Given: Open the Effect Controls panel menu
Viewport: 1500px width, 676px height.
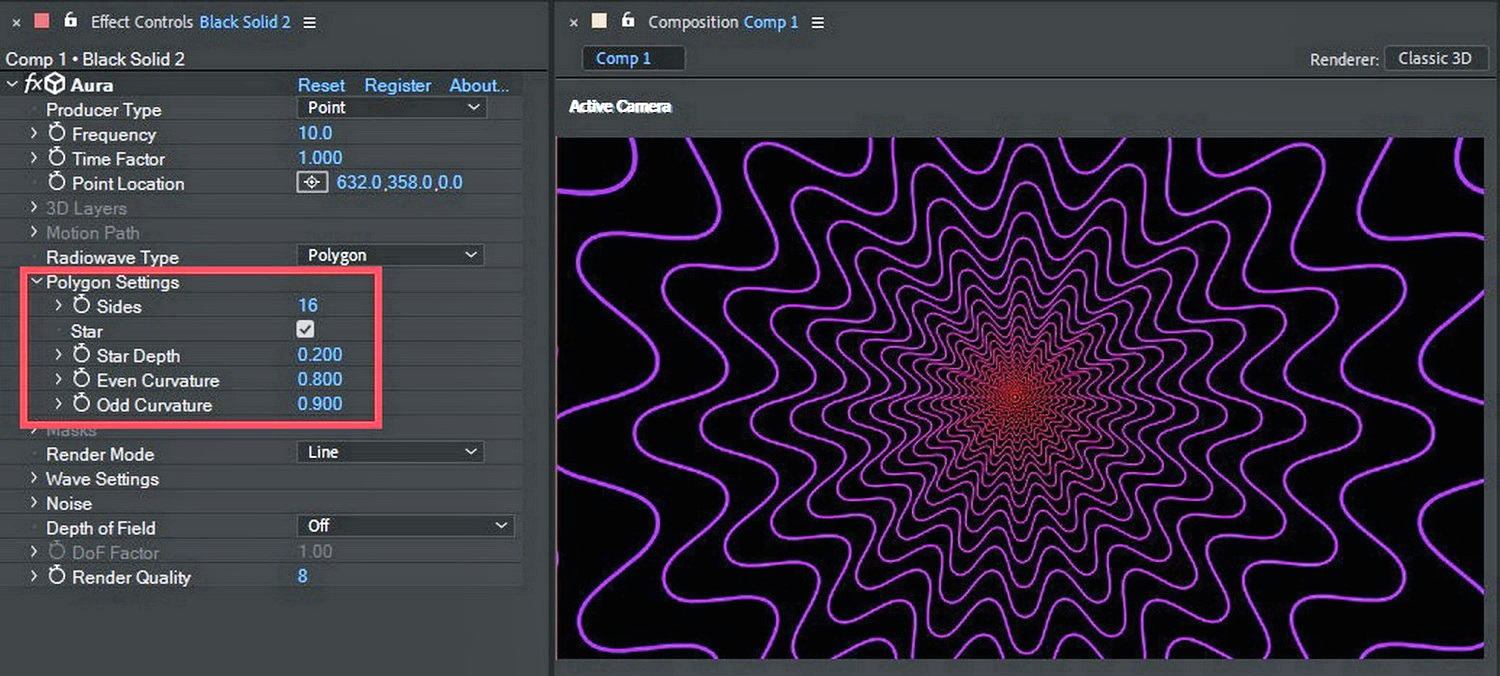Looking at the screenshot, I should [310, 22].
